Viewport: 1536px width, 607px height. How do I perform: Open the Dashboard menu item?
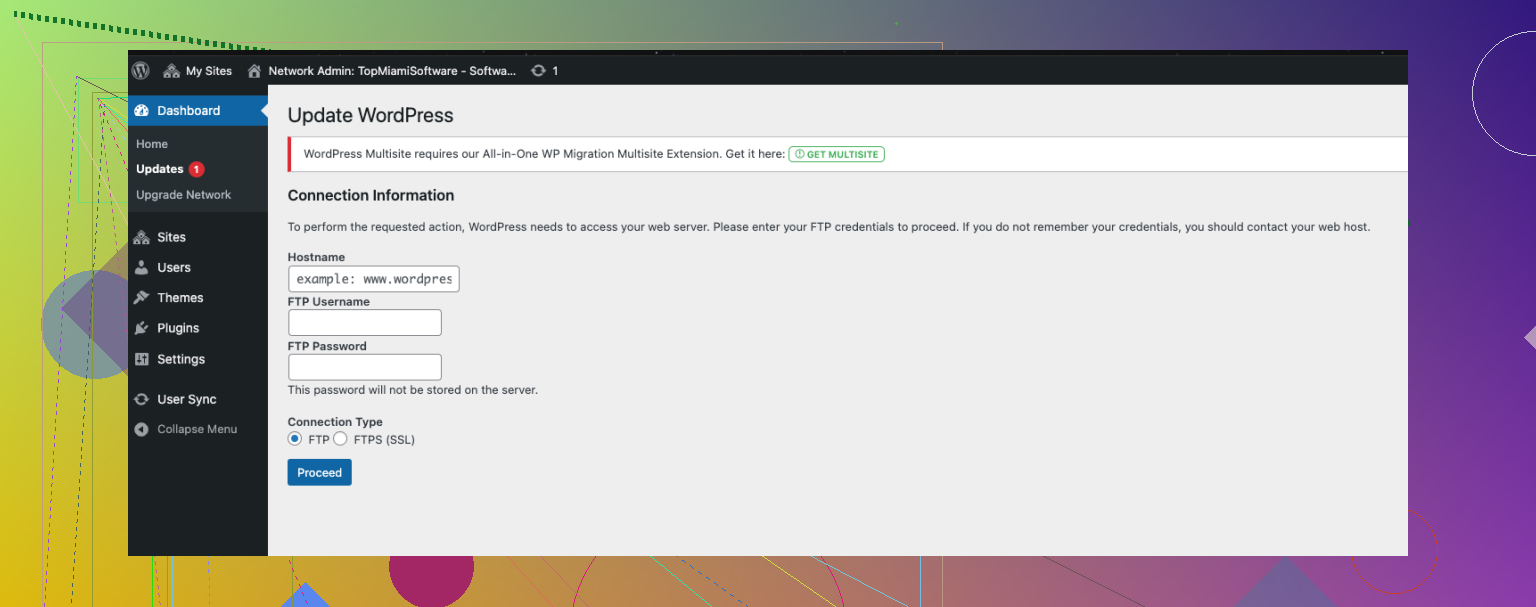pyautogui.click(x=198, y=111)
